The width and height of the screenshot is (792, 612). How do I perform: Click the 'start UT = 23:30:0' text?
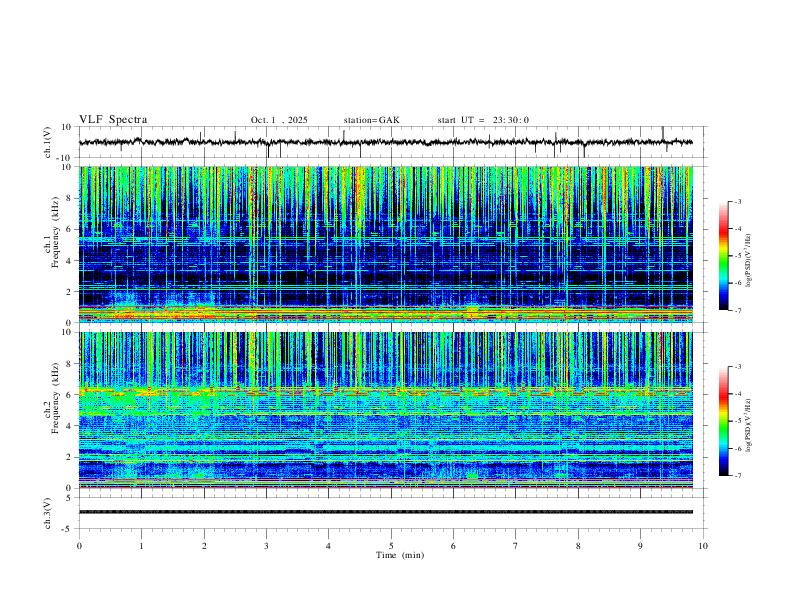[483, 120]
